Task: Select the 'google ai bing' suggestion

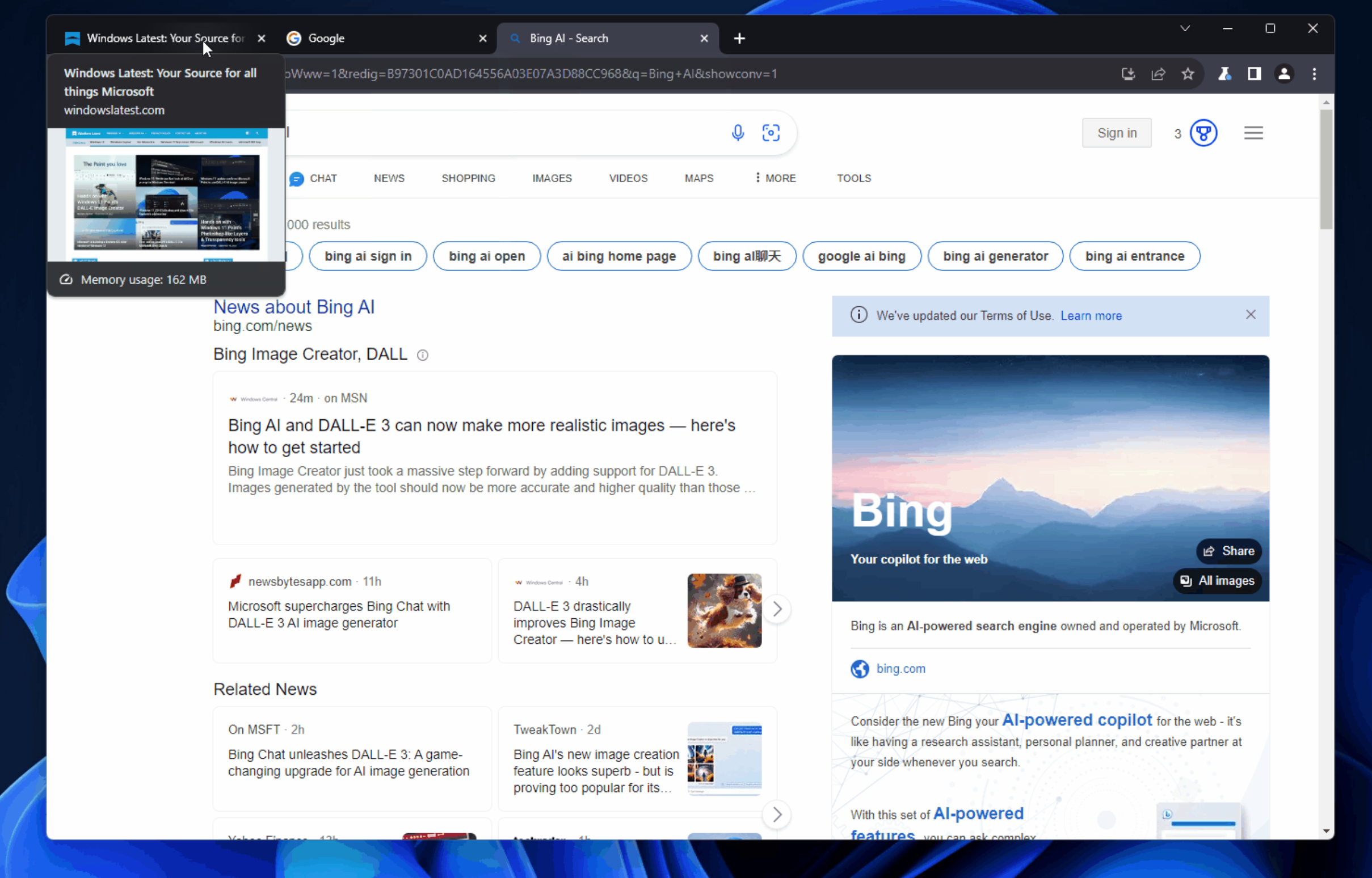Action: point(861,256)
